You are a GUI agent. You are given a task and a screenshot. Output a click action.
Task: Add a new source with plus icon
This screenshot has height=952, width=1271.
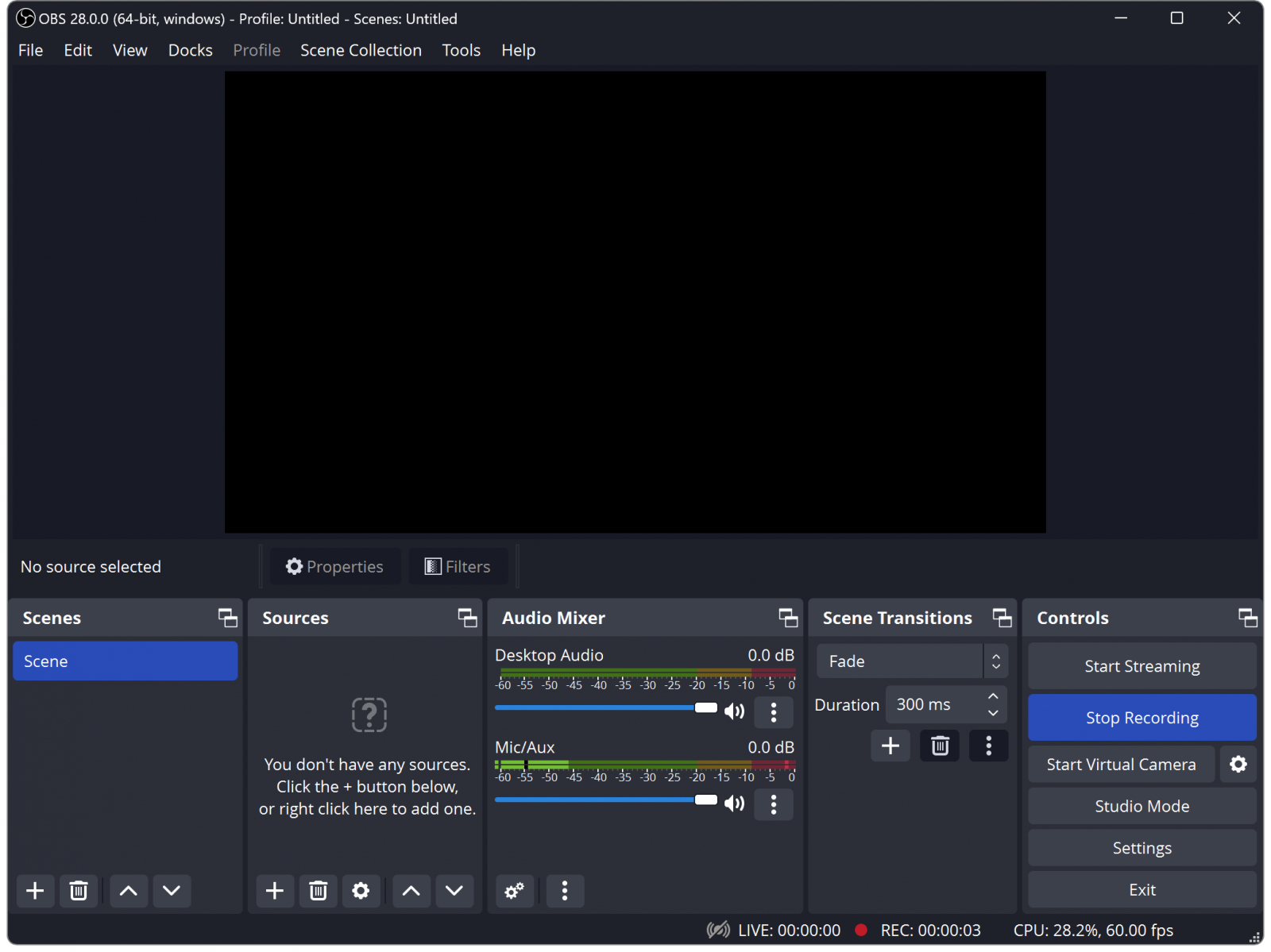[275, 890]
